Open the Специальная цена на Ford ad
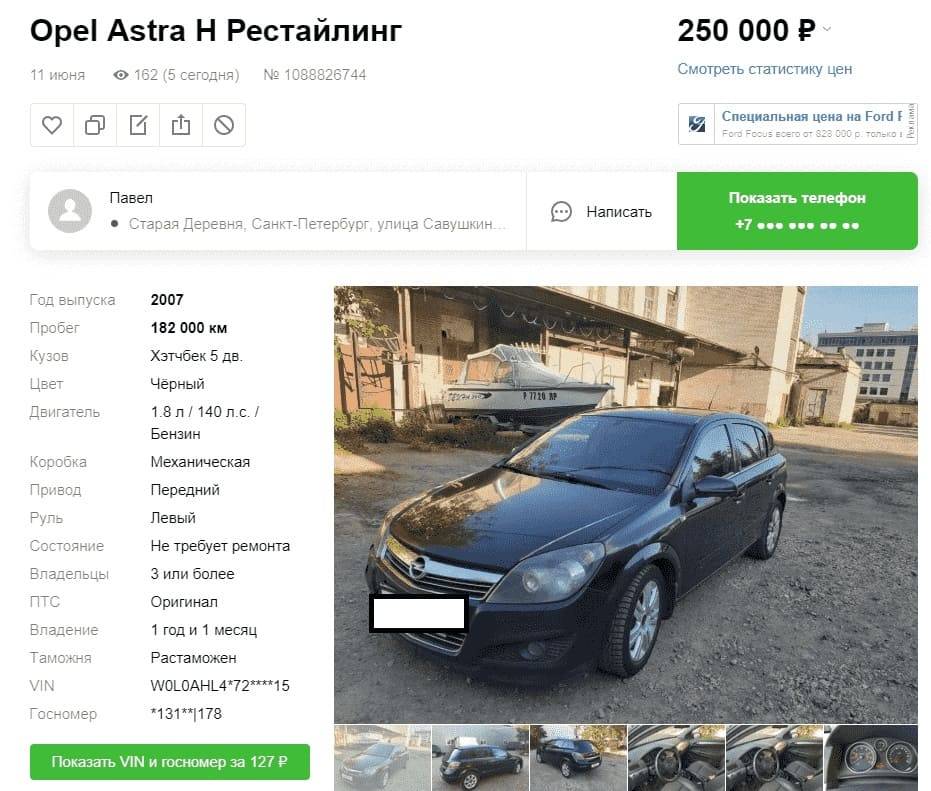 pos(797,124)
